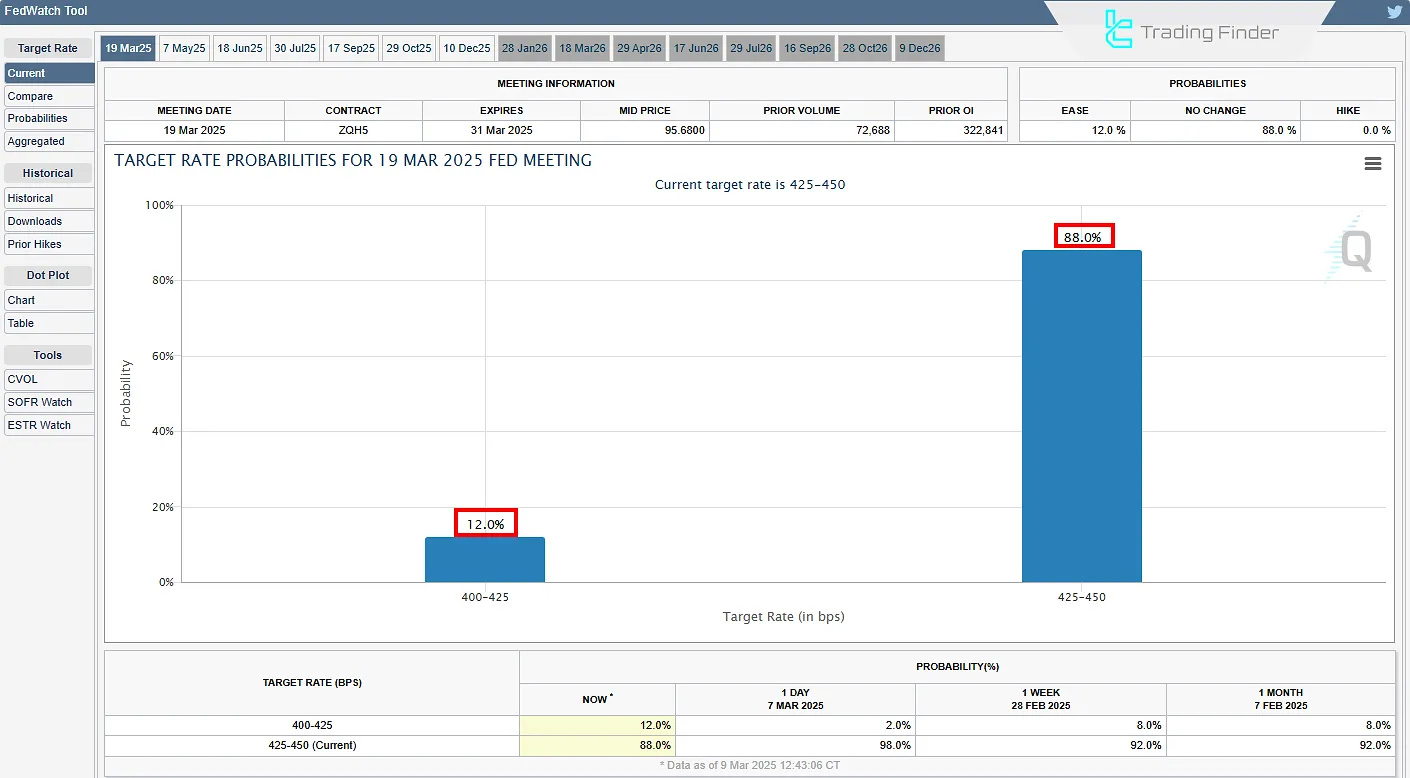Click the 425-450 probability bar
1410x778 pixels.
(x=1081, y=416)
